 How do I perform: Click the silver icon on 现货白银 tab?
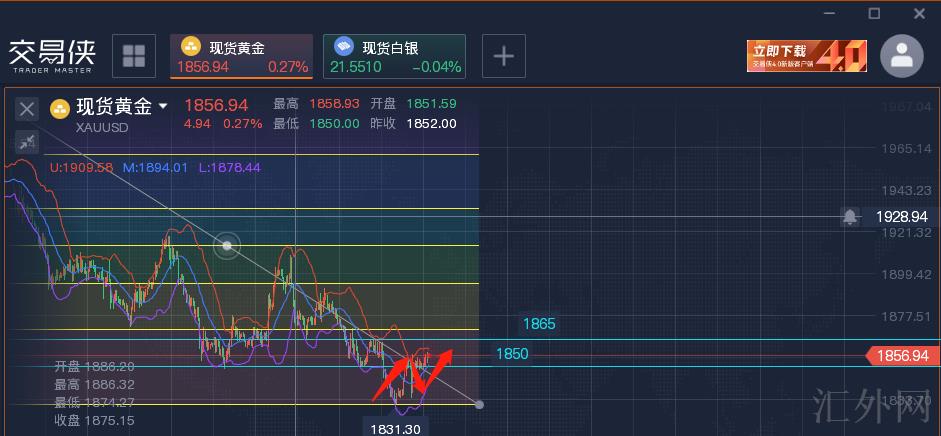pos(344,46)
